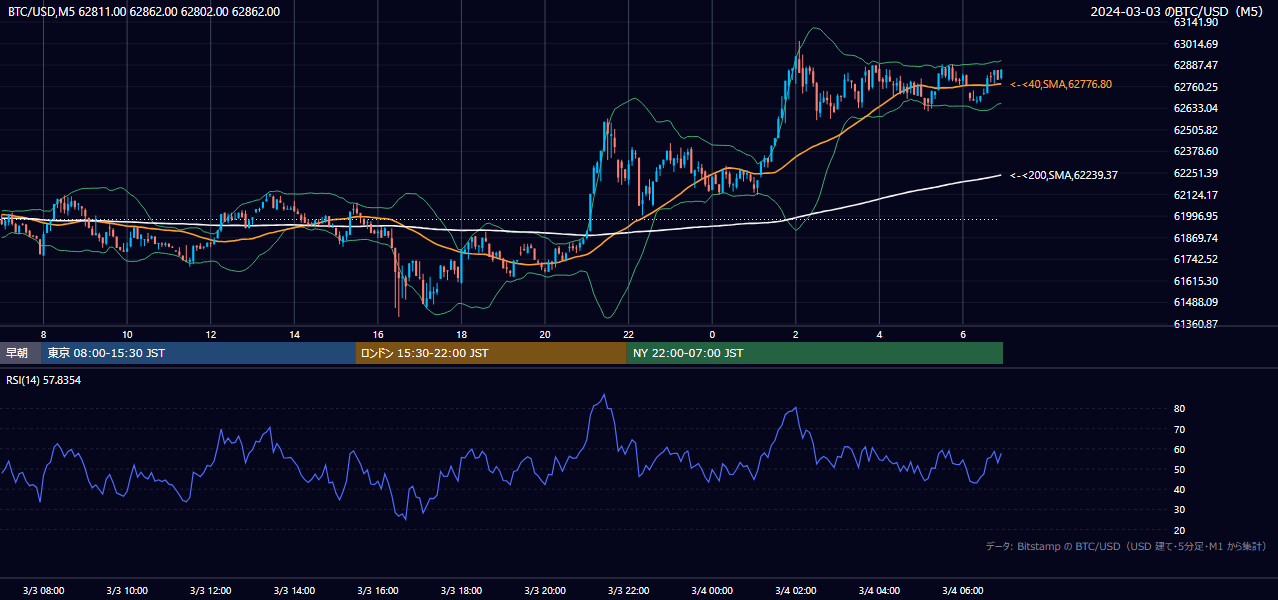Click the price axis value 62633.04
Image resolution: width=1278 pixels, height=600 pixels.
(x=1195, y=108)
